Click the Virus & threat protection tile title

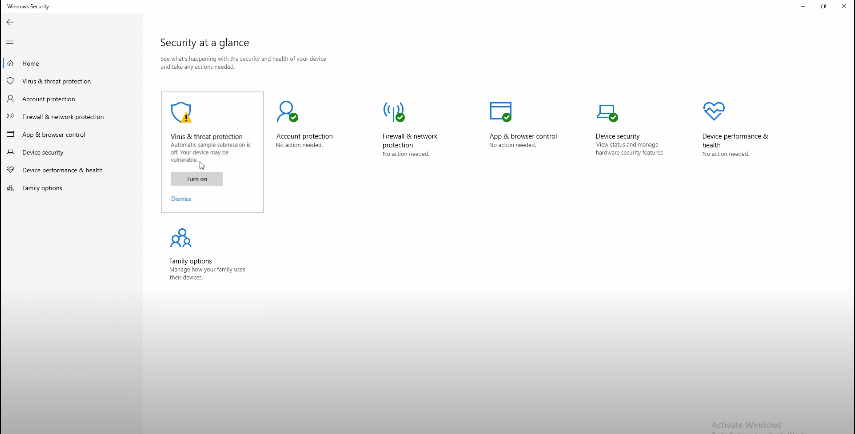click(x=206, y=136)
